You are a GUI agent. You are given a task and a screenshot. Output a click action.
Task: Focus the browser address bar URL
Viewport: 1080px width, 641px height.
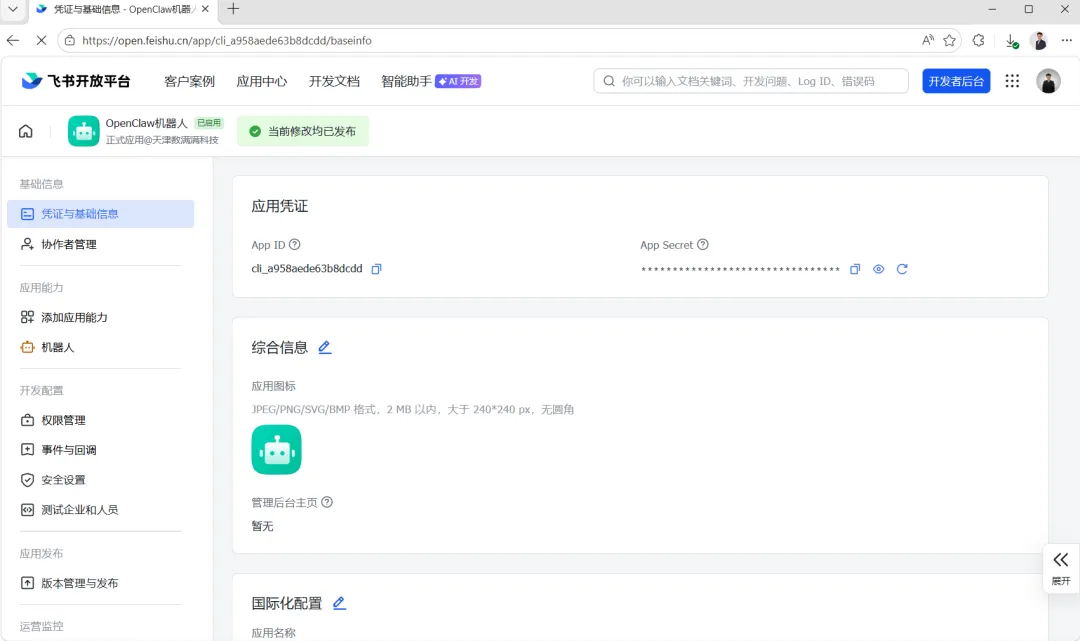(227, 41)
